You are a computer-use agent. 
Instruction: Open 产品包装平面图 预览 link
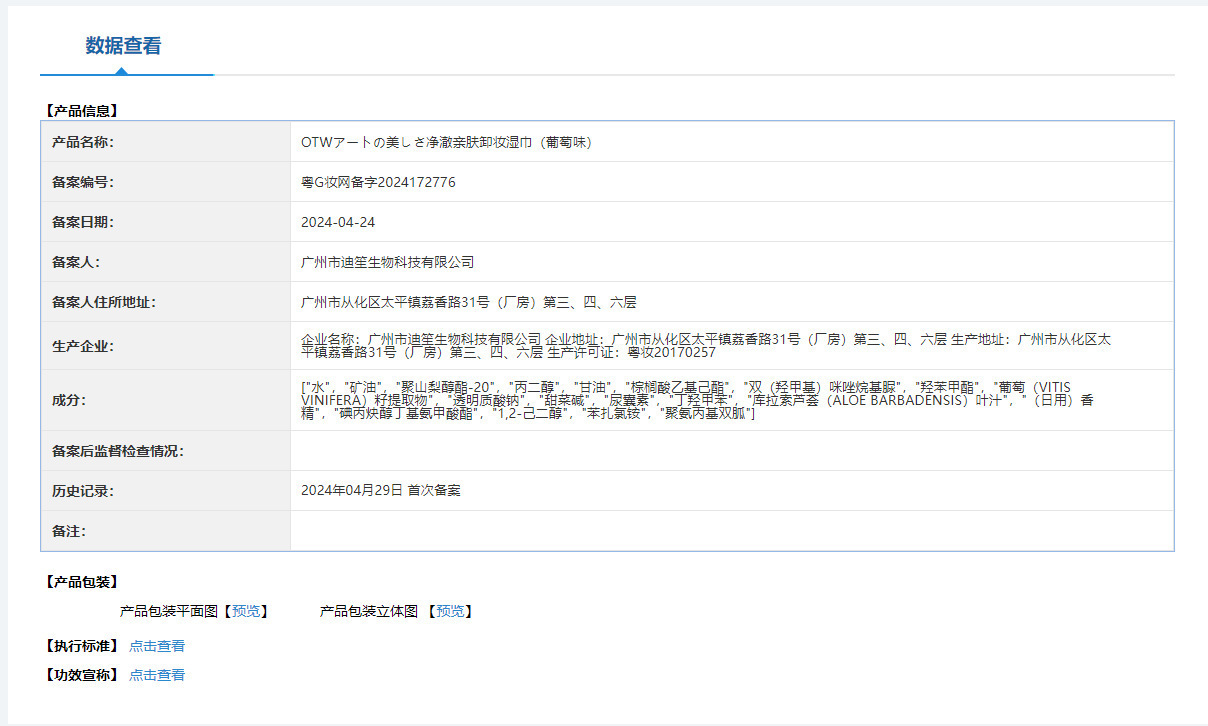click(x=245, y=611)
